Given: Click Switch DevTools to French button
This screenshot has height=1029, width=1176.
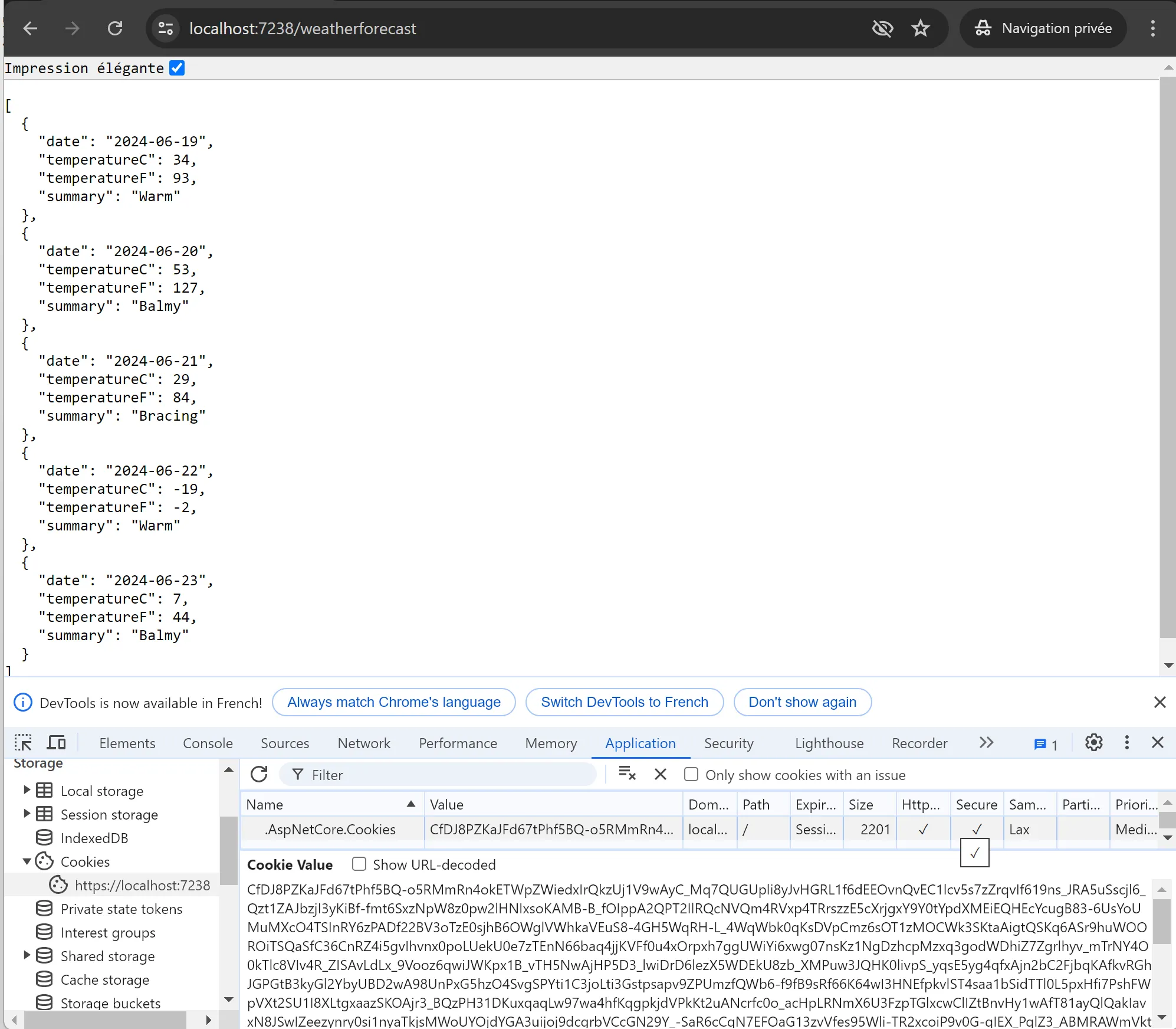Looking at the screenshot, I should 624,702.
